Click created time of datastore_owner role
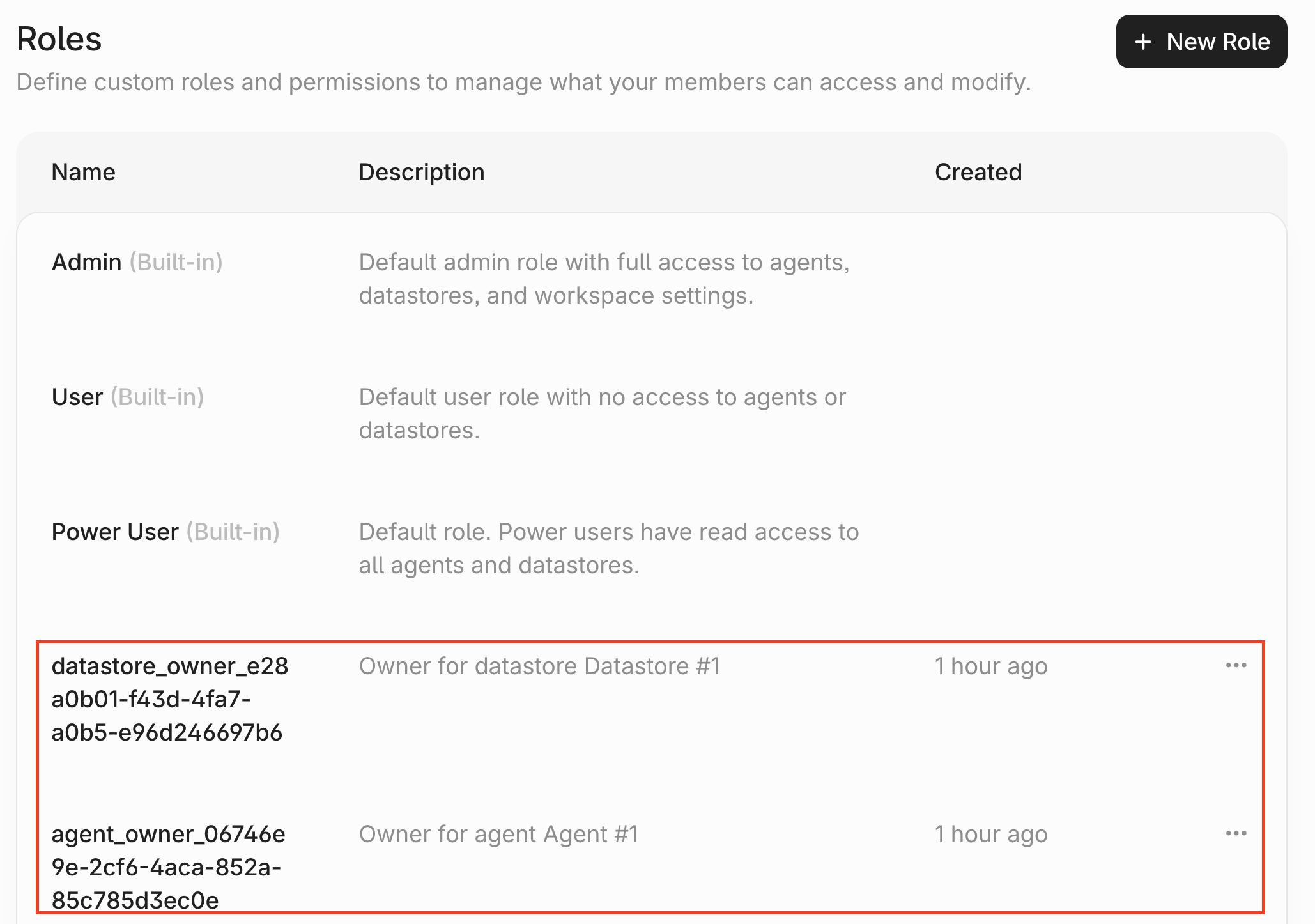Image resolution: width=1315 pixels, height=924 pixels. [991, 666]
